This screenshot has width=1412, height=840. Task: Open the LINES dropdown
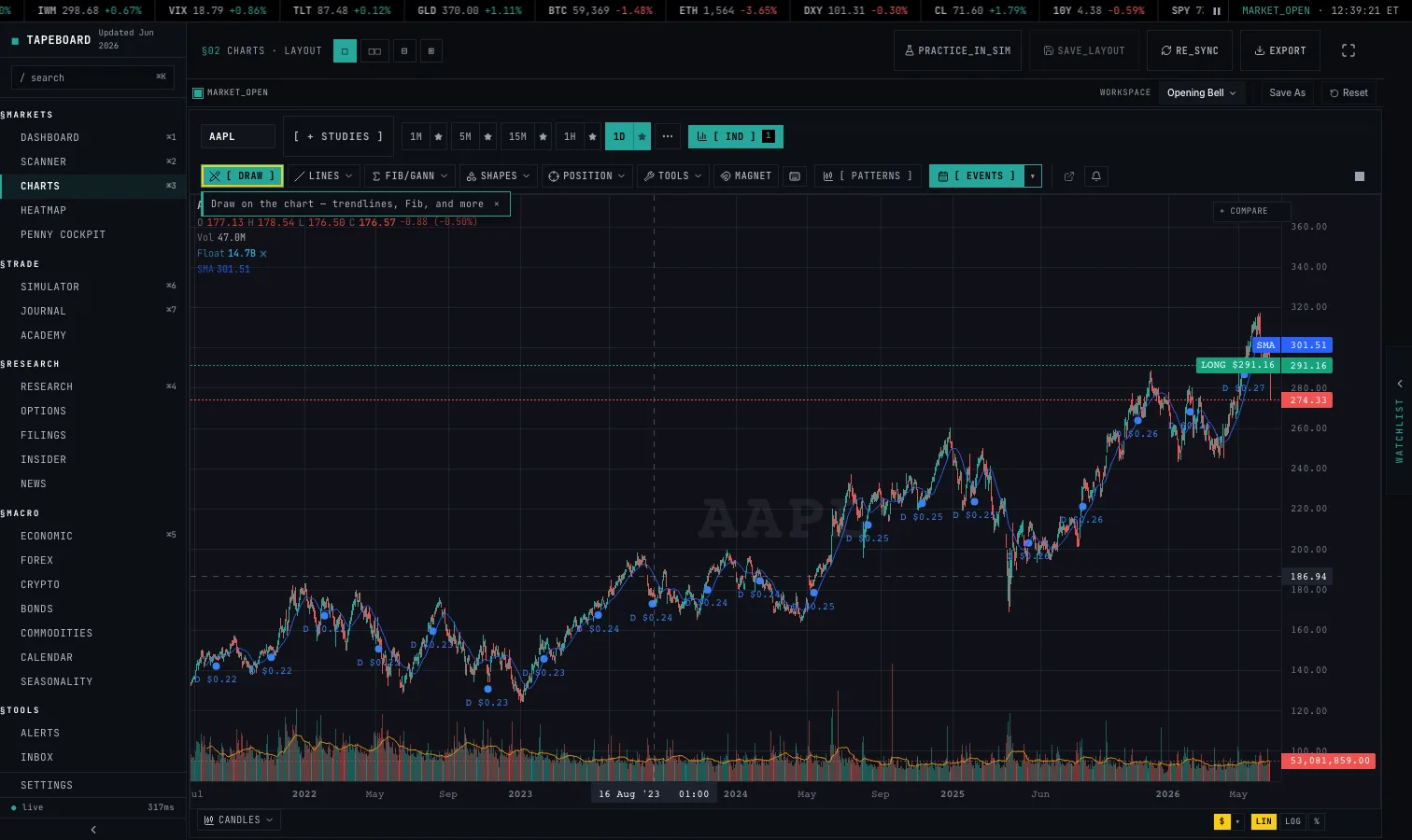323,175
